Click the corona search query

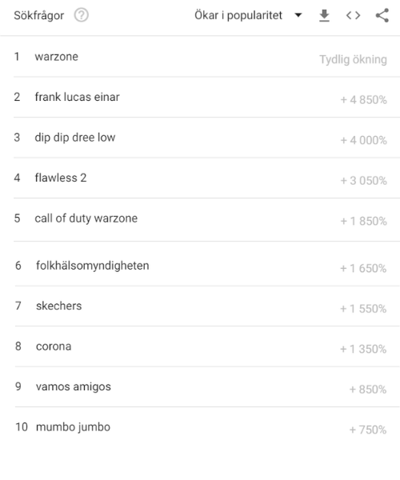[54, 346]
